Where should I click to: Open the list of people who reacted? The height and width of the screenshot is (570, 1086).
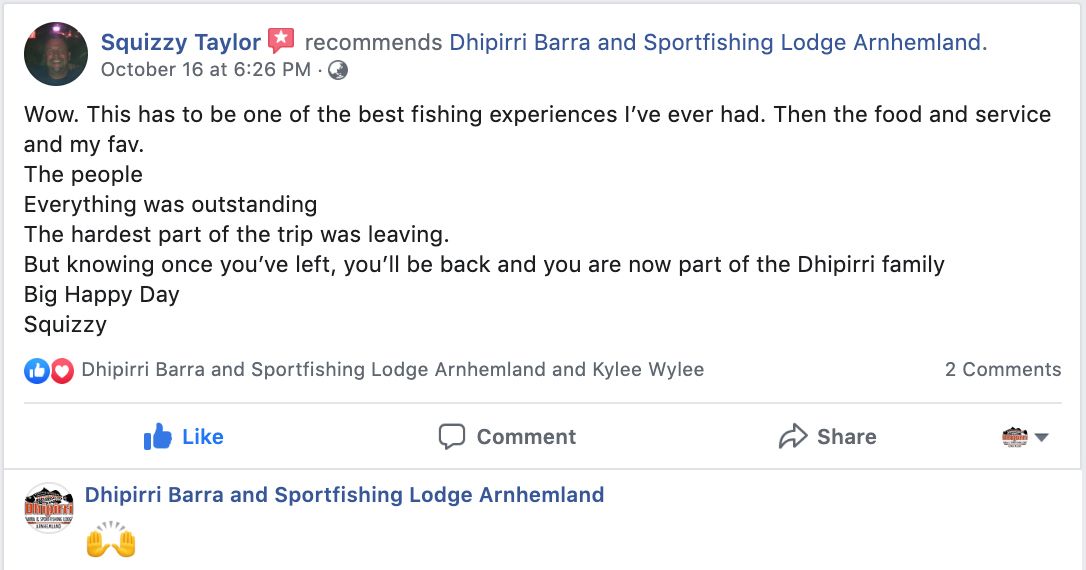pyautogui.click(x=393, y=370)
